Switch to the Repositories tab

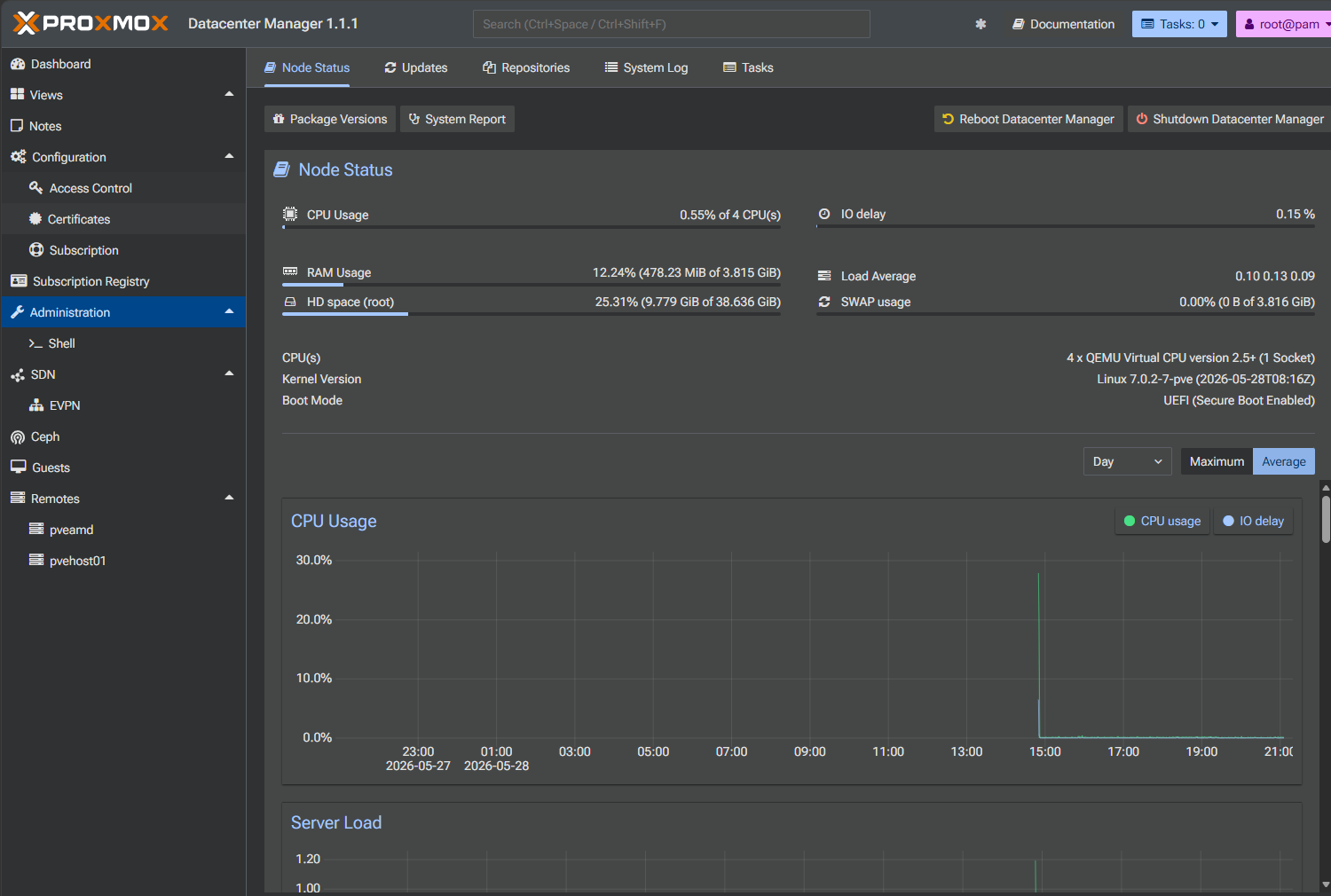[526, 67]
